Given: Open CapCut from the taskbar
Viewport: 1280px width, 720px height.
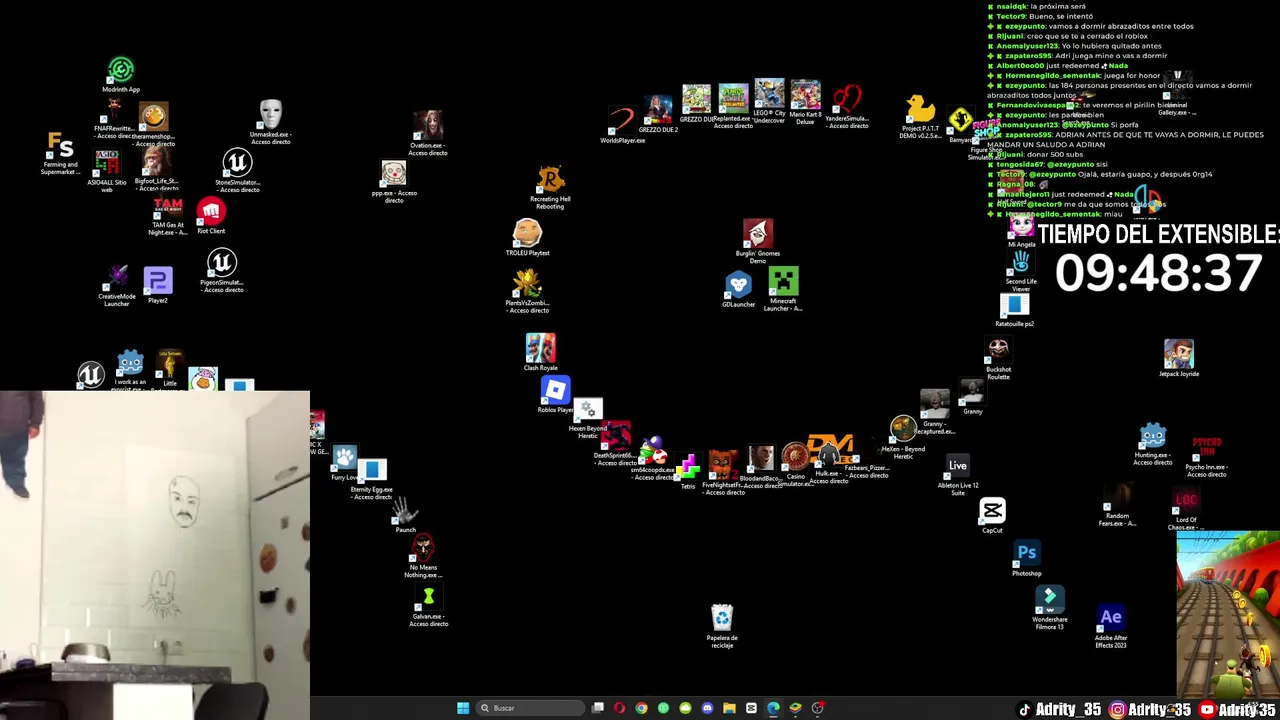Looking at the screenshot, I should (751, 708).
